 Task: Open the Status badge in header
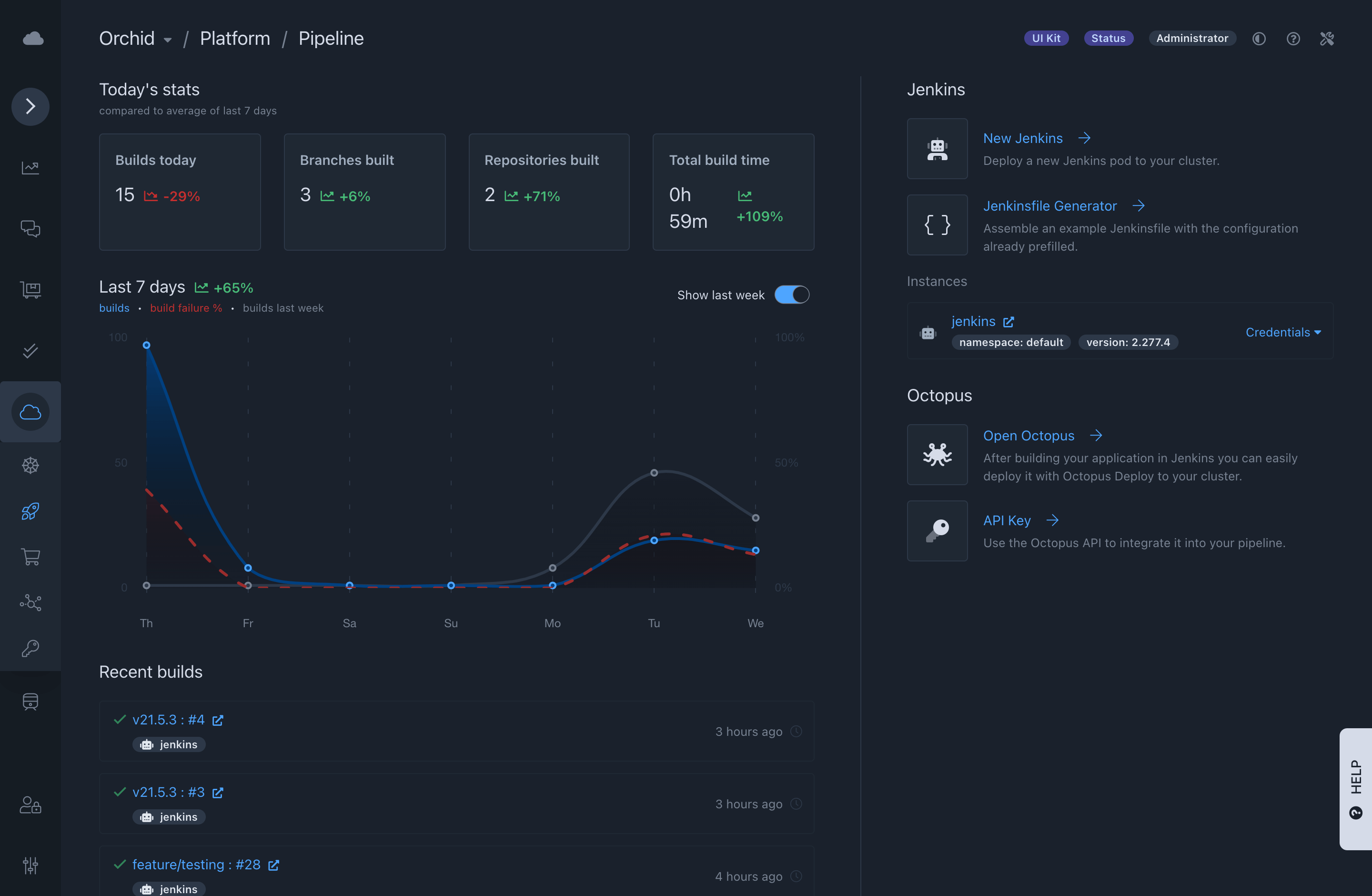1108,39
